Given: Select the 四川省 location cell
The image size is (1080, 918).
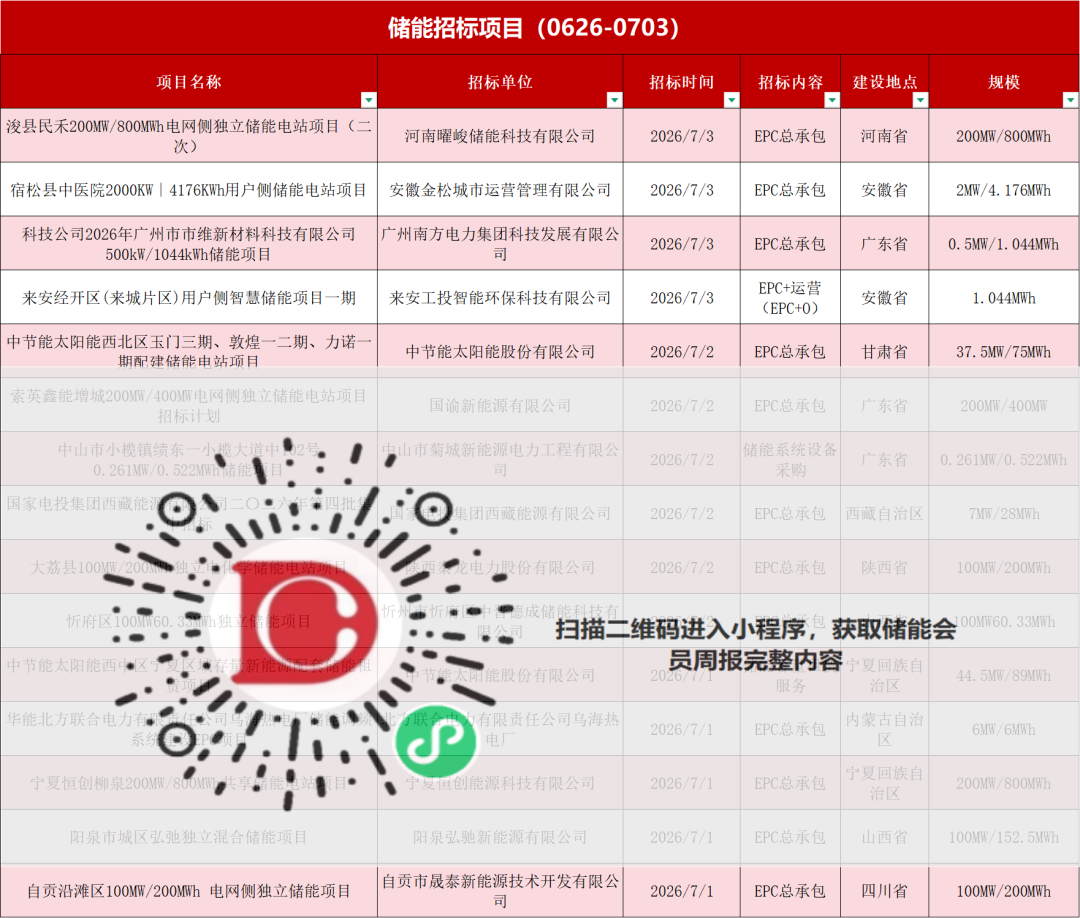Looking at the screenshot, I should pos(885,891).
